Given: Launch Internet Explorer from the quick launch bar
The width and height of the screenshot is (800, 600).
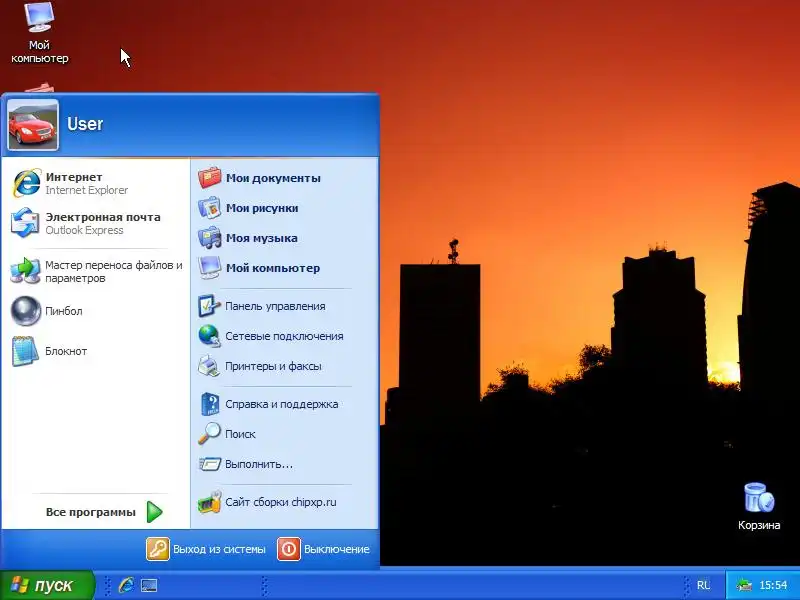Looking at the screenshot, I should coord(127,585).
